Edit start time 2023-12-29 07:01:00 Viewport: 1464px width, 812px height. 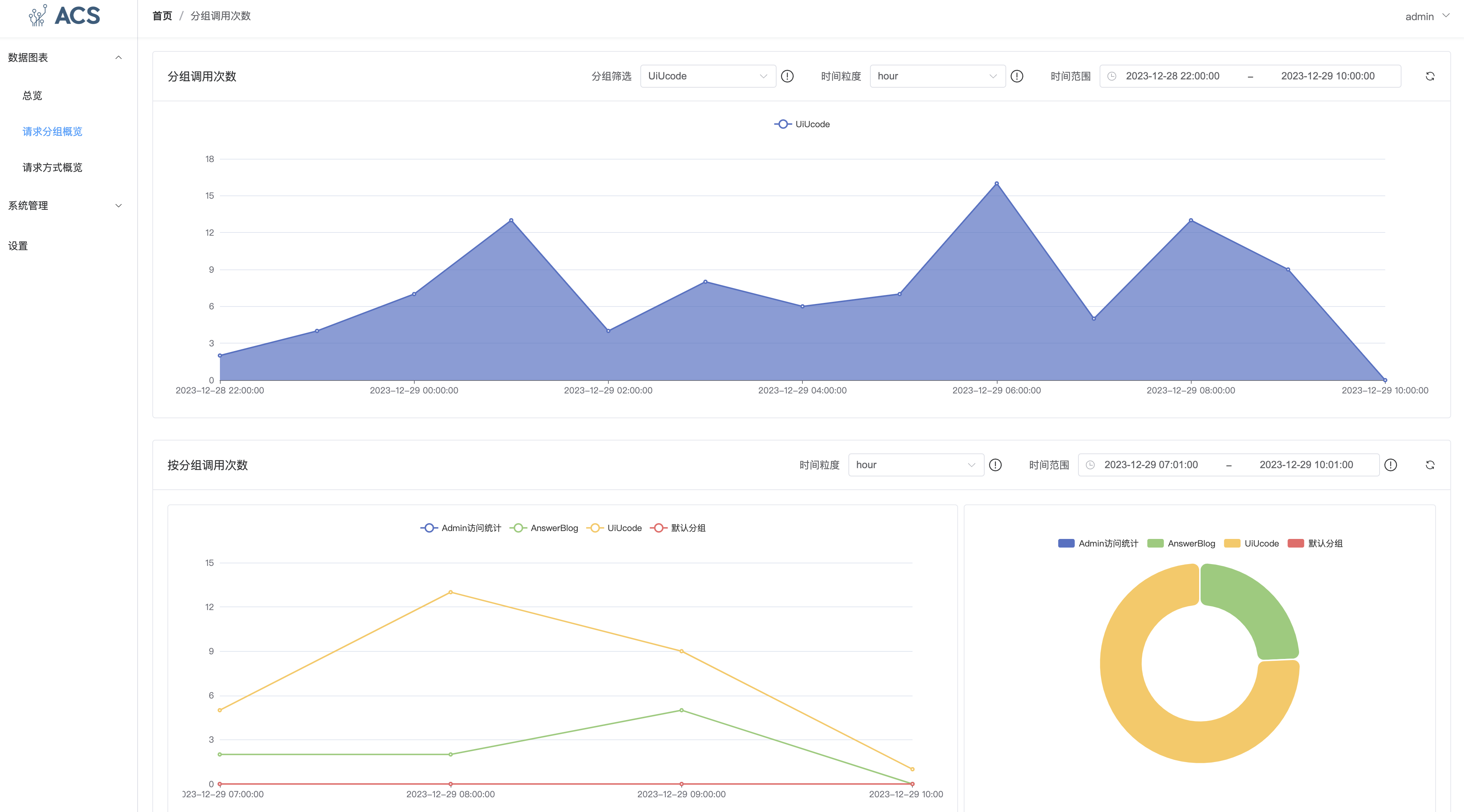(x=1151, y=465)
